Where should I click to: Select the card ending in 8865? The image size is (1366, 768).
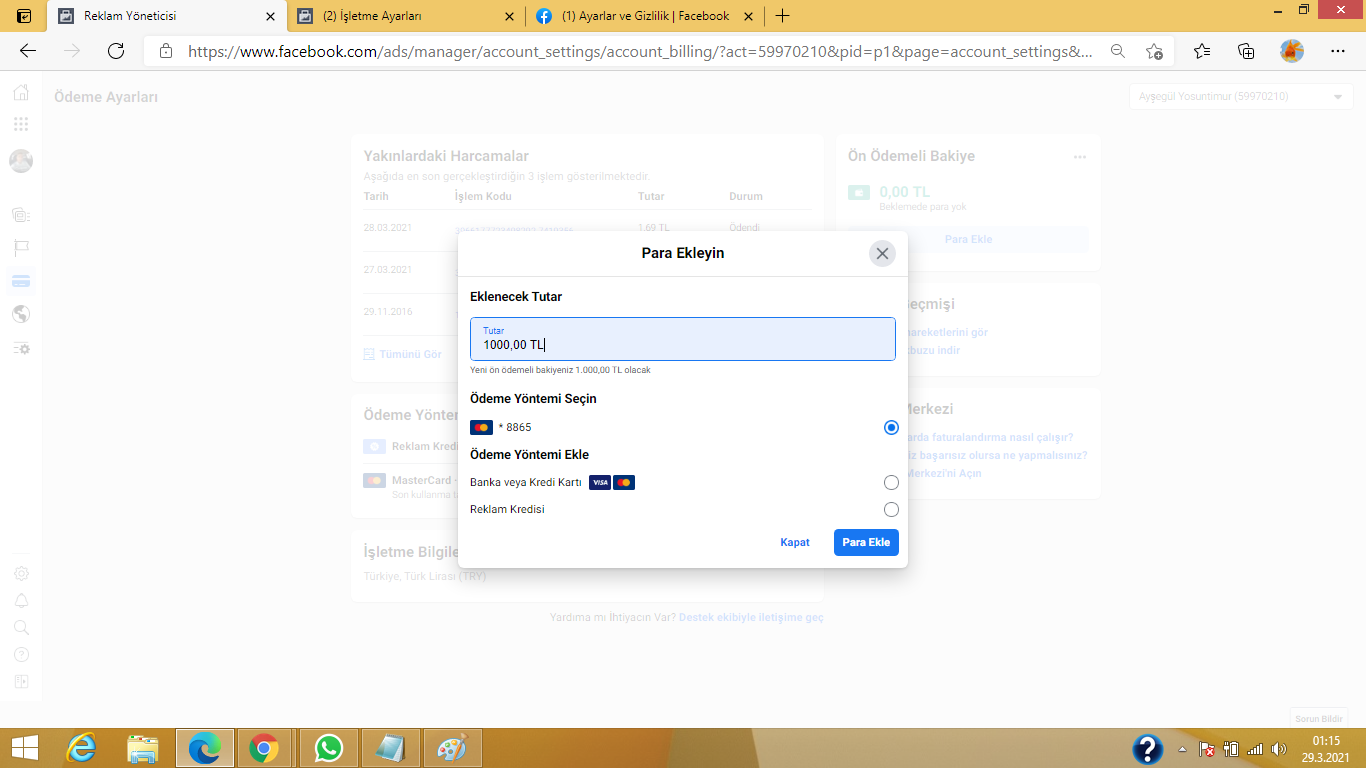tap(891, 428)
